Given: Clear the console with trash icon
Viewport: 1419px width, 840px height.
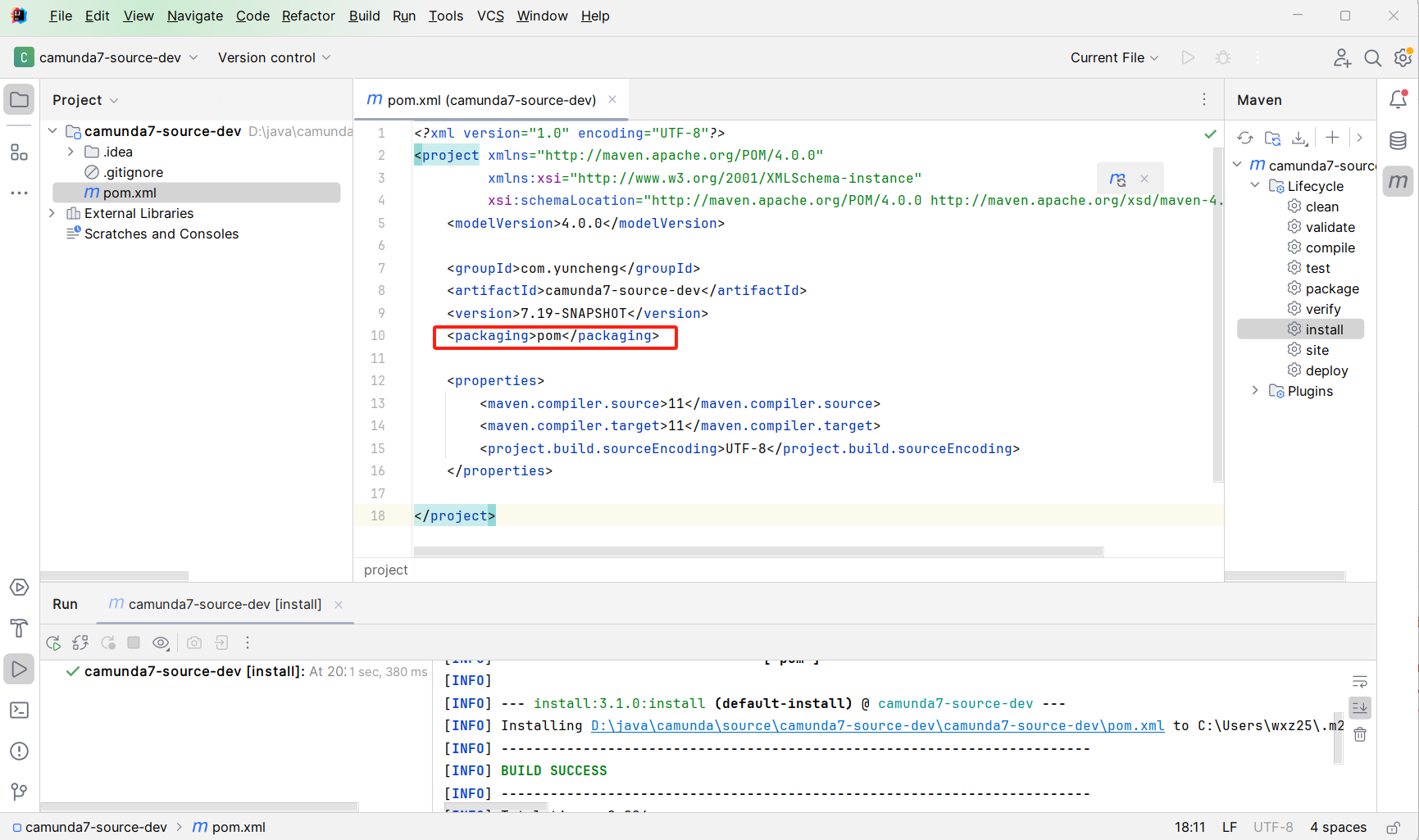Looking at the screenshot, I should point(1360,734).
